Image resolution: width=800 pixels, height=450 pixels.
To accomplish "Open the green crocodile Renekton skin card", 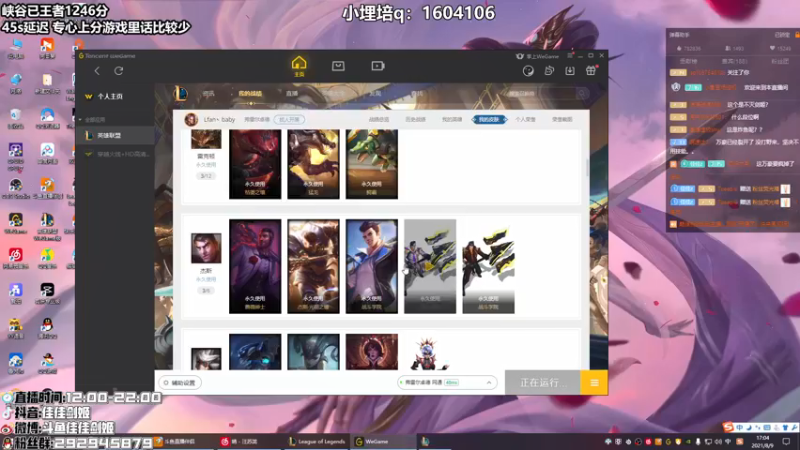I will click(x=371, y=164).
